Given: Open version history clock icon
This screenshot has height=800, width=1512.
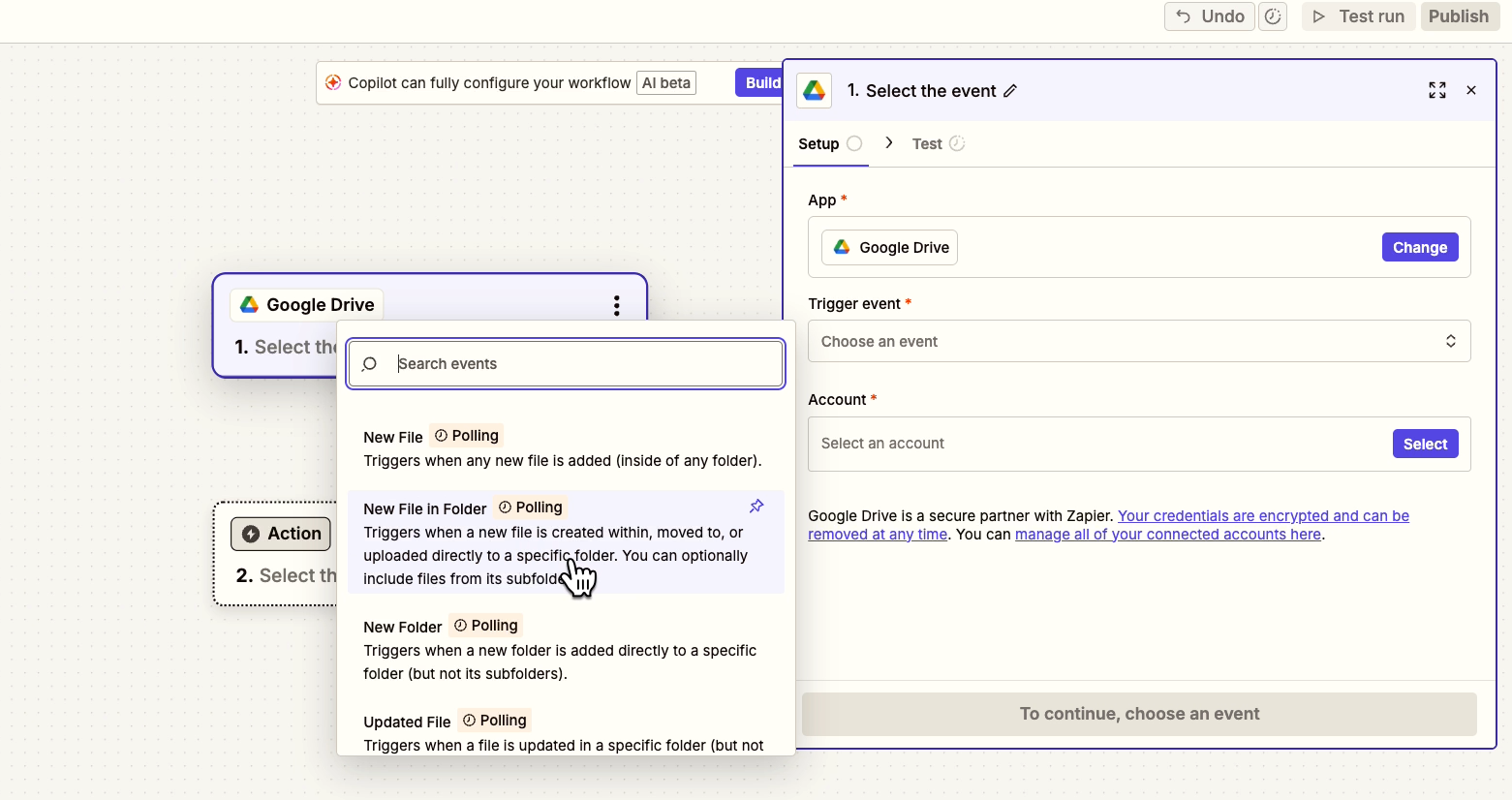Looking at the screenshot, I should coord(1273,16).
